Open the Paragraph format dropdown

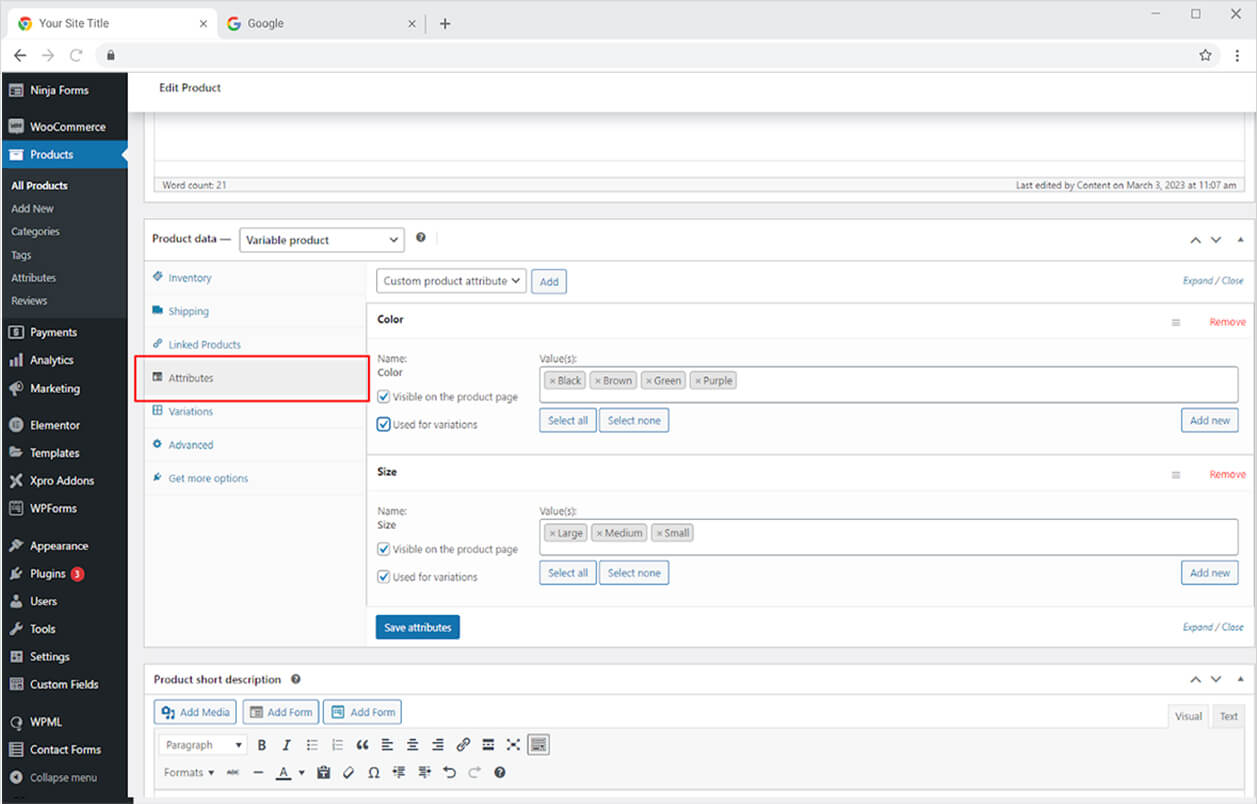pos(203,745)
